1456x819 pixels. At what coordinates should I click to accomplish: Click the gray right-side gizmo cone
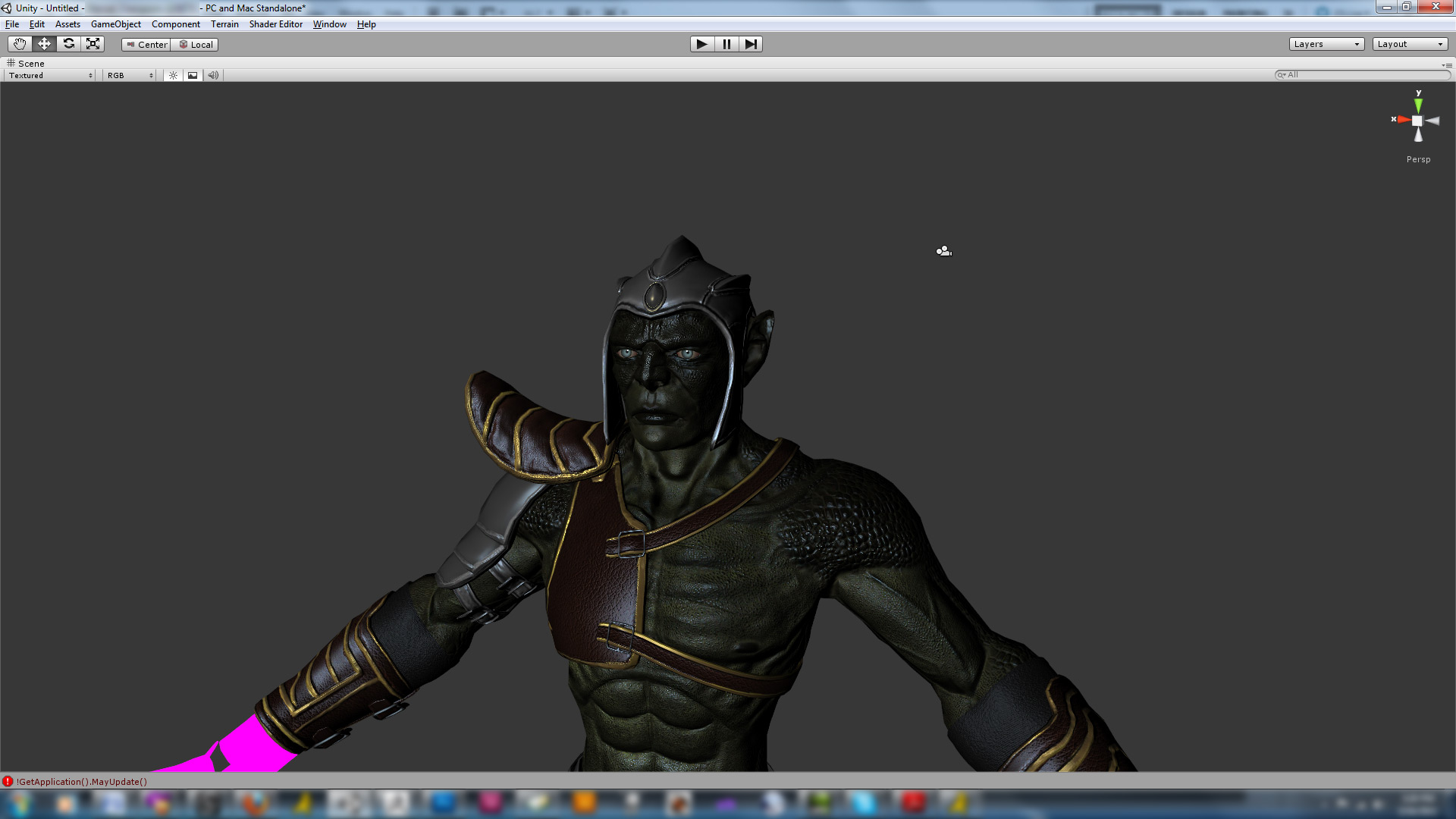(x=1432, y=121)
